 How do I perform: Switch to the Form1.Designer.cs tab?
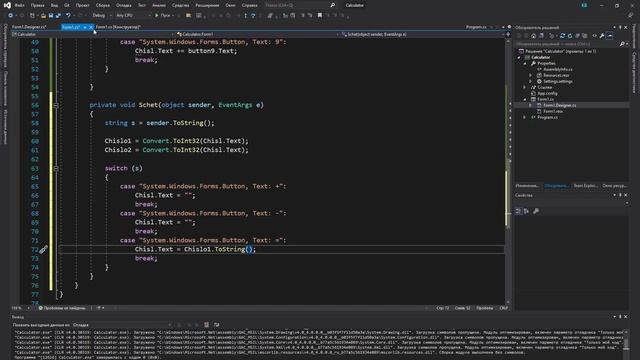click(x=29, y=27)
